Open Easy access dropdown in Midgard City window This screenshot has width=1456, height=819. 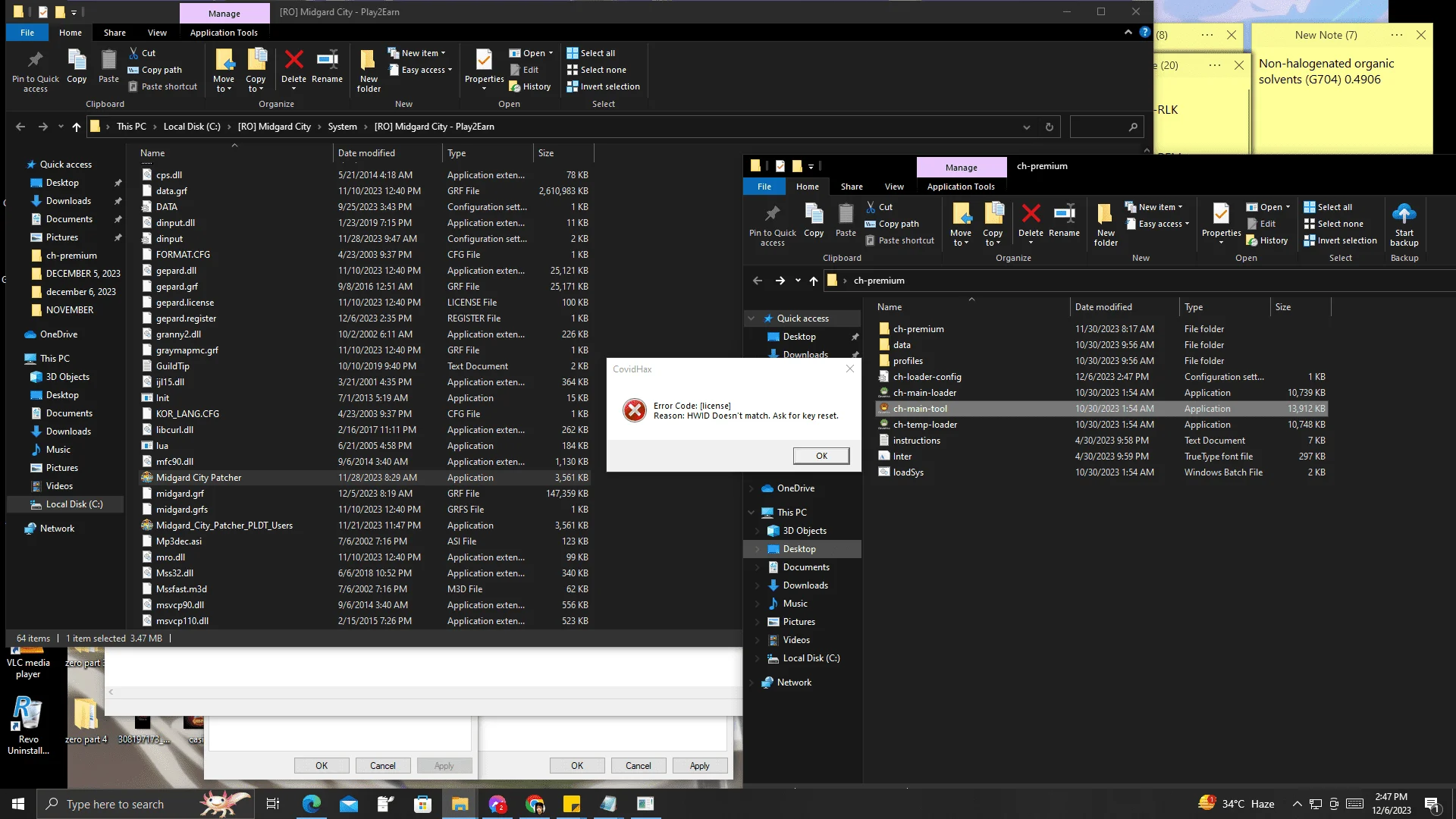point(419,70)
